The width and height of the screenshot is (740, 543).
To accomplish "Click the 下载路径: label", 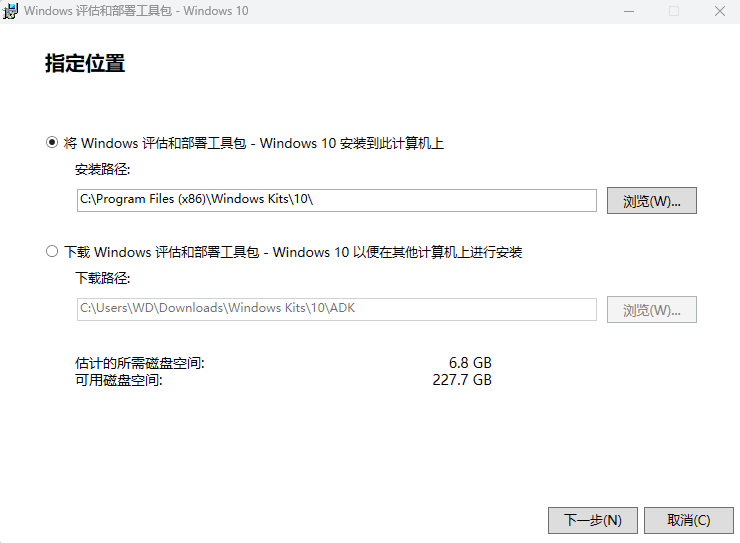I will pos(102,278).
